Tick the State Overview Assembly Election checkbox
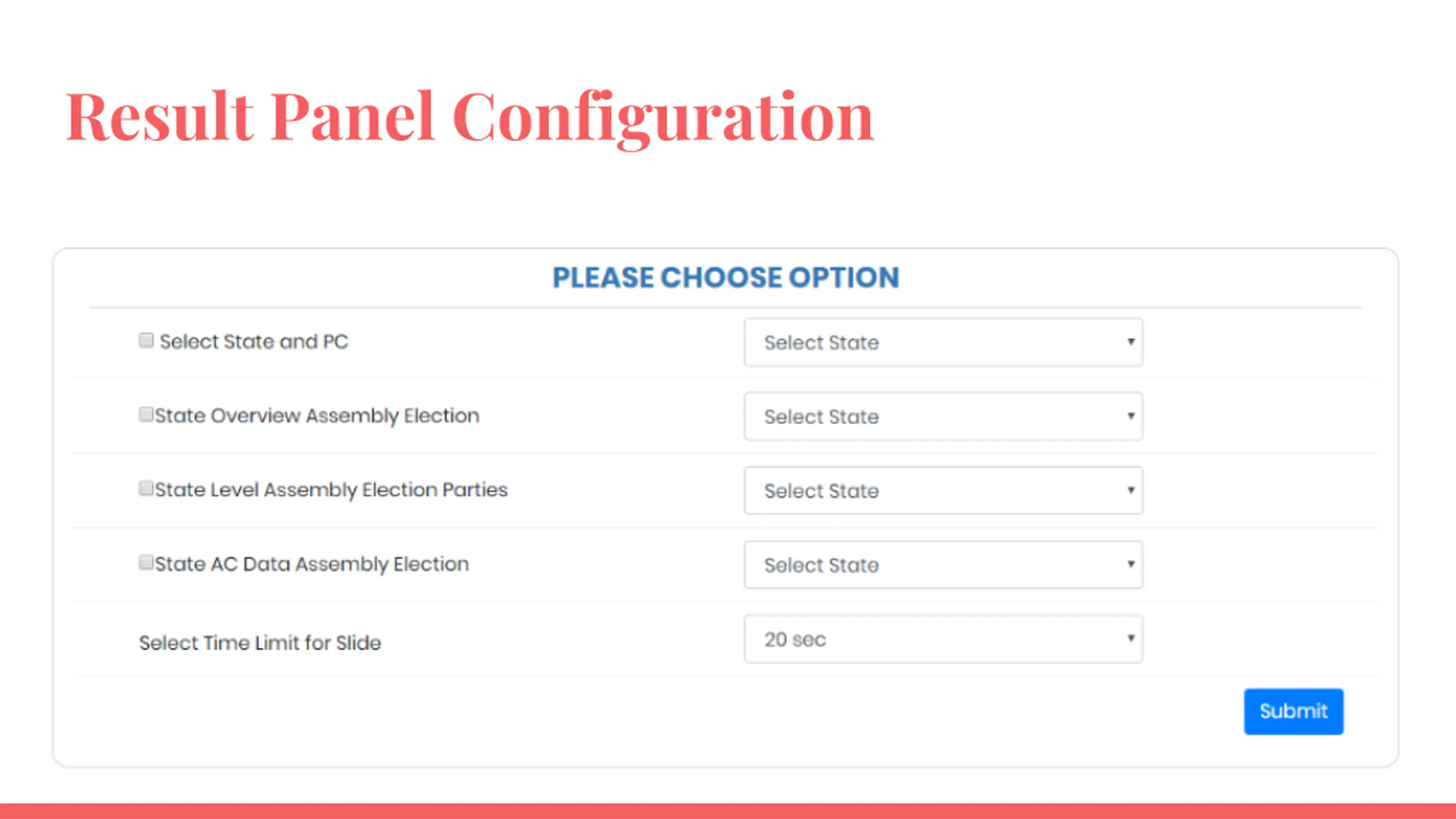The width and height of the screenshot is (1456, 819). [x=146, y=414]
